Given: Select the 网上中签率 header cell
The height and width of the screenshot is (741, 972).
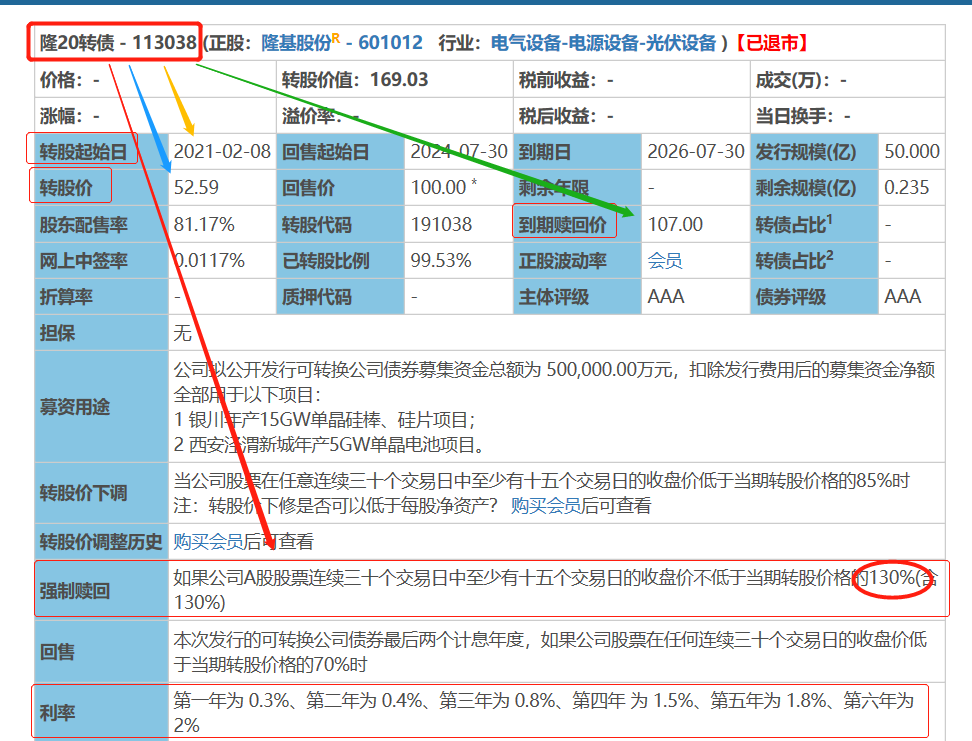Looking at the screenshot, I should [102, 260].
